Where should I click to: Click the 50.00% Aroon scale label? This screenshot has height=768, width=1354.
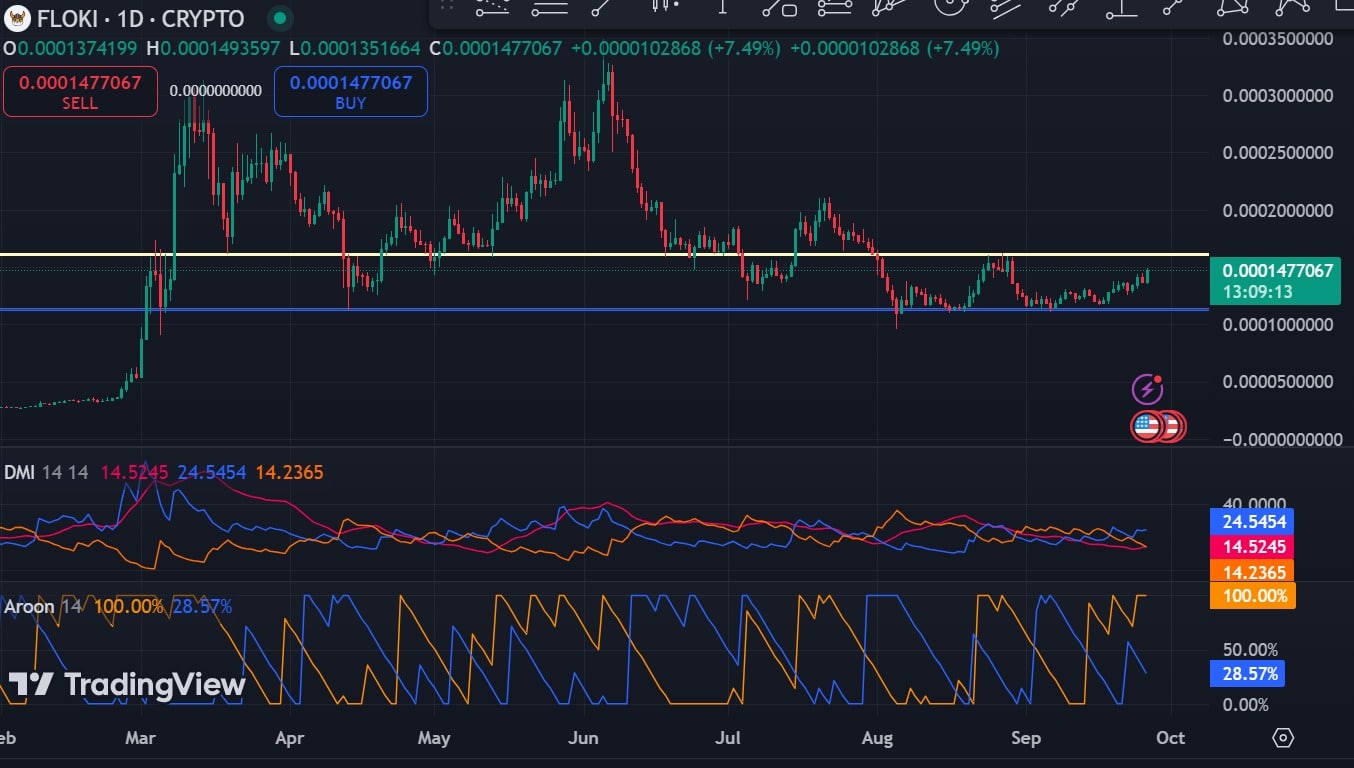tap(1250, 650)
